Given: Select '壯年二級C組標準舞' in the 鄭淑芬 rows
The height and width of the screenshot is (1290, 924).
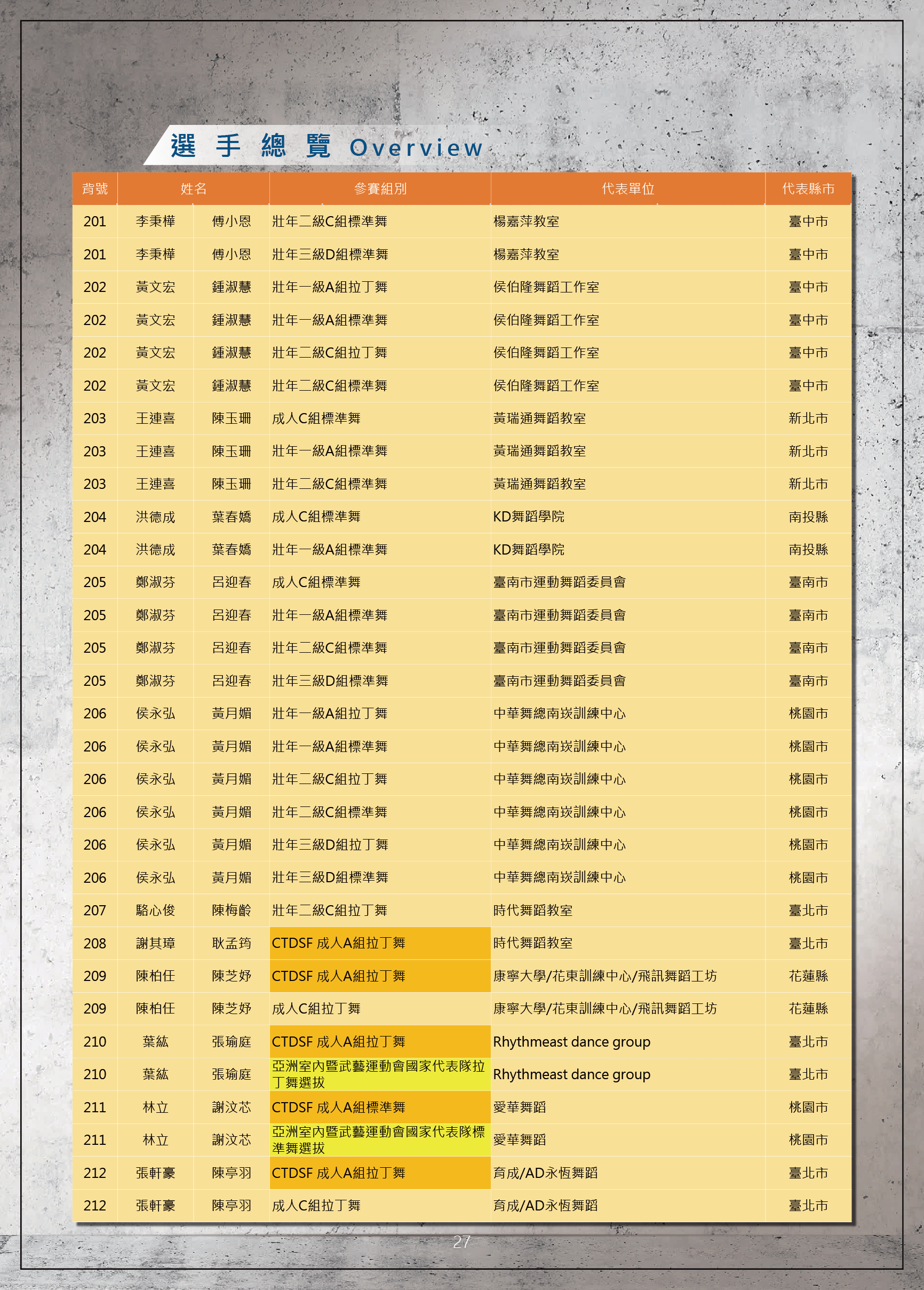Looking at the screenshot, I should point(329,648).
